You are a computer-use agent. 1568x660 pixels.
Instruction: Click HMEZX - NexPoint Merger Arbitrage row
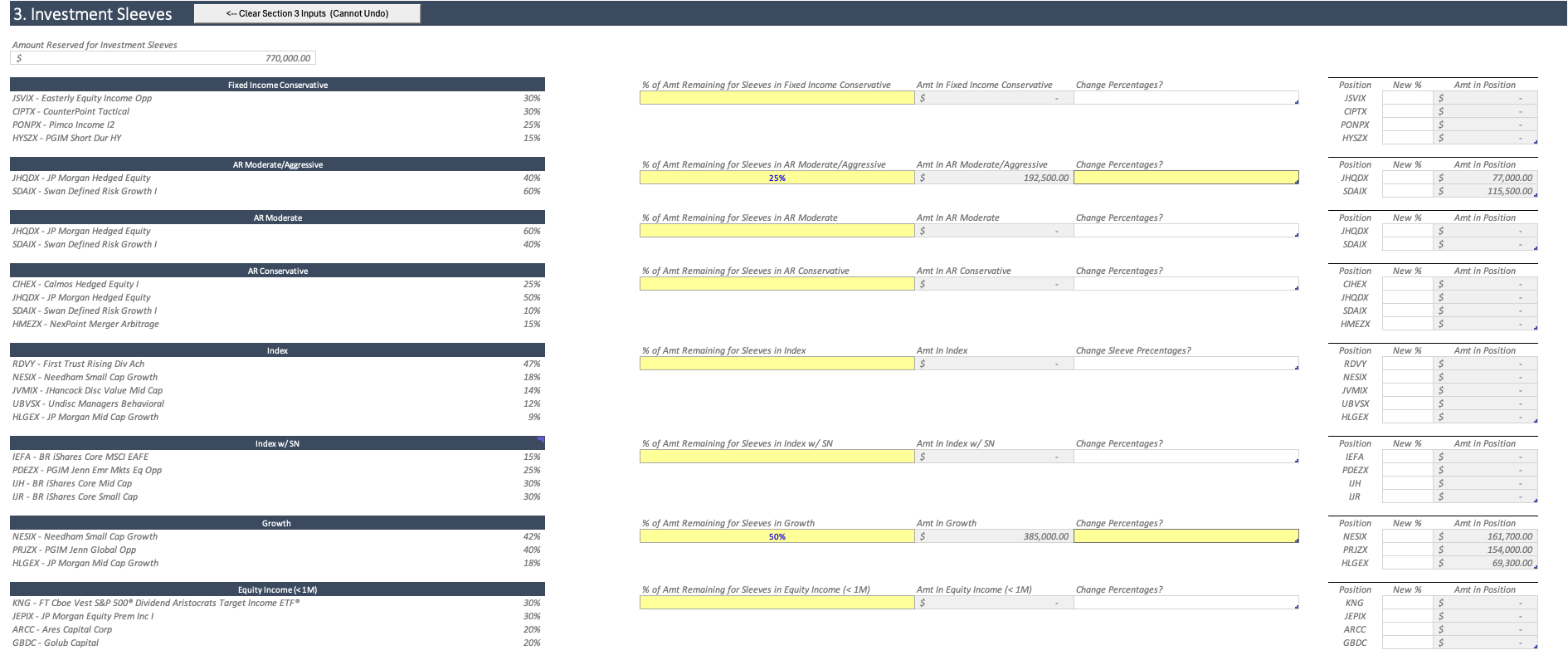pyautogui.click(x=277, y=324)
